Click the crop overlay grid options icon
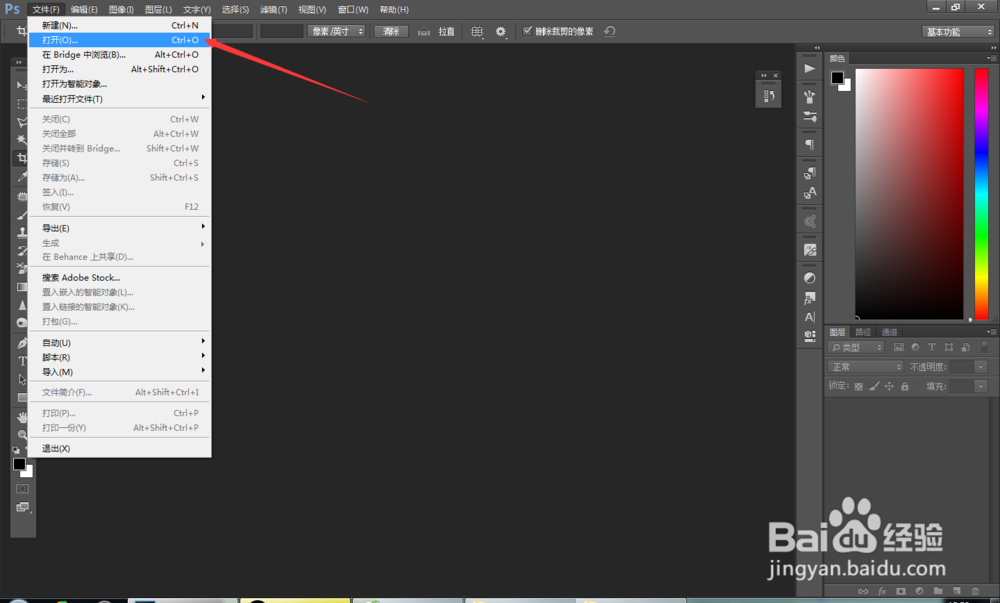The width and height of the screenshot is (1000, 603). [x=476, y=31]
